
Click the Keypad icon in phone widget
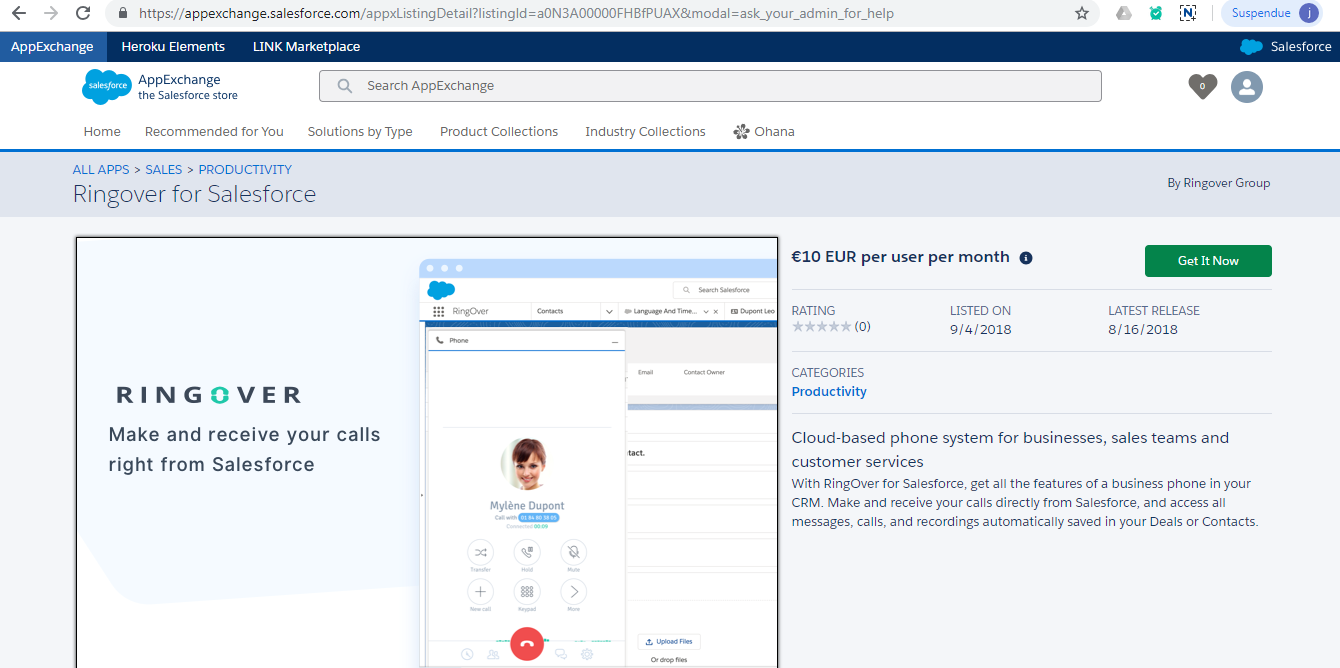527,591
